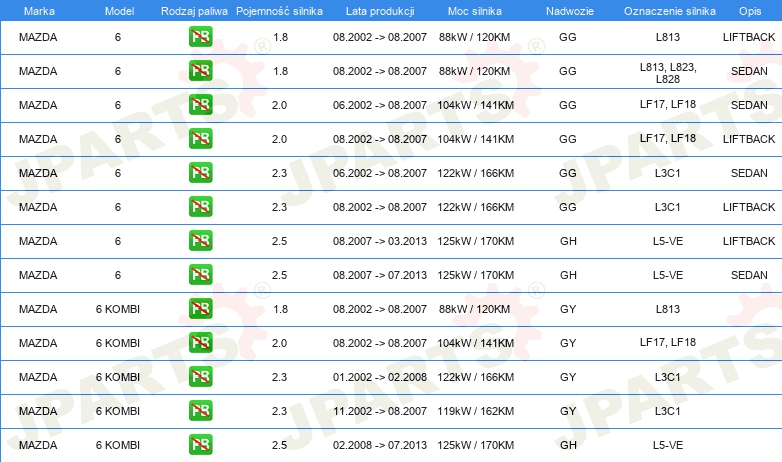
Task: Select 'SEDAN' in the 1.8 row
Action: [749, 71]
